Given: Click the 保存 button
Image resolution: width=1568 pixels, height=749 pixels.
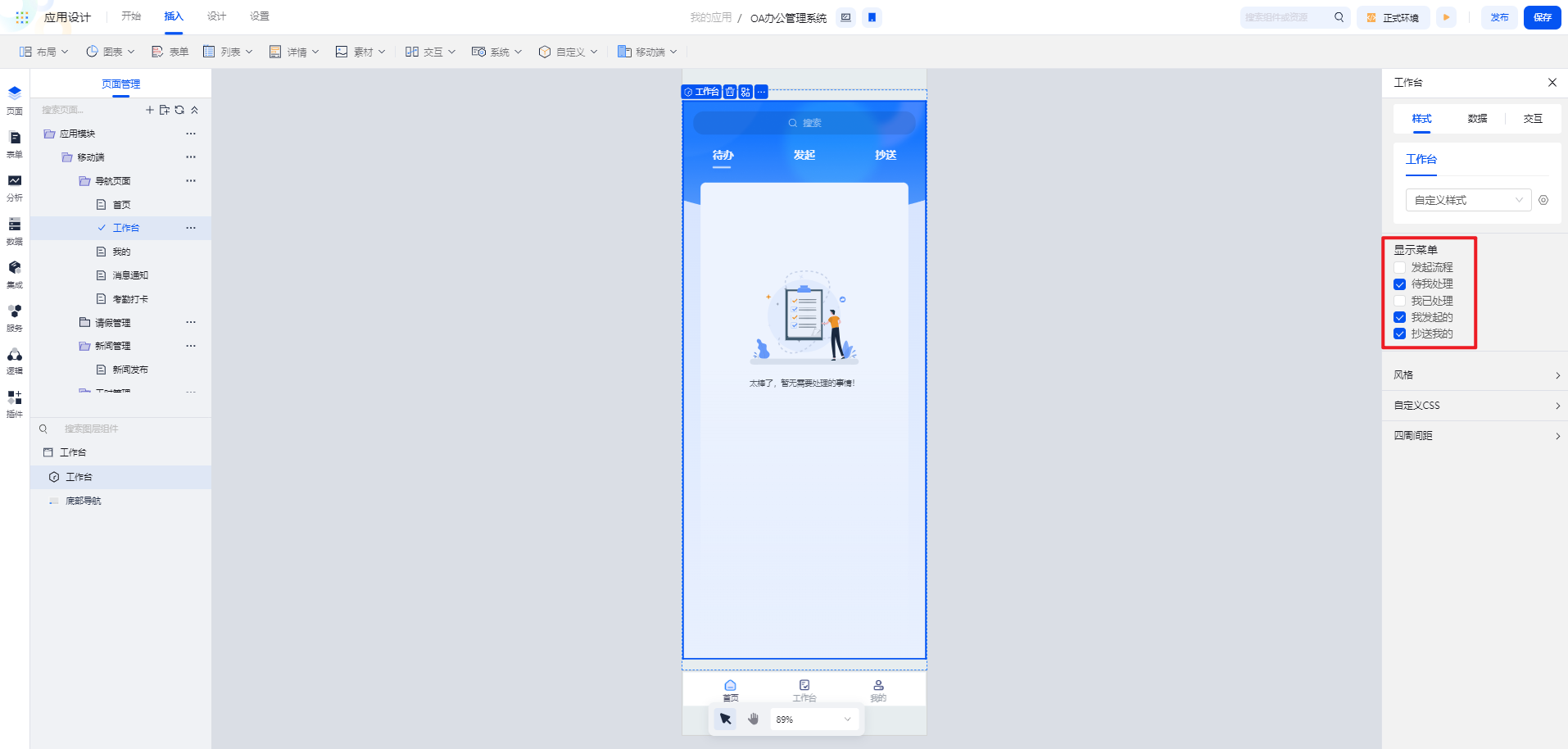Looking at the screenshot, I should point(1543,17).
